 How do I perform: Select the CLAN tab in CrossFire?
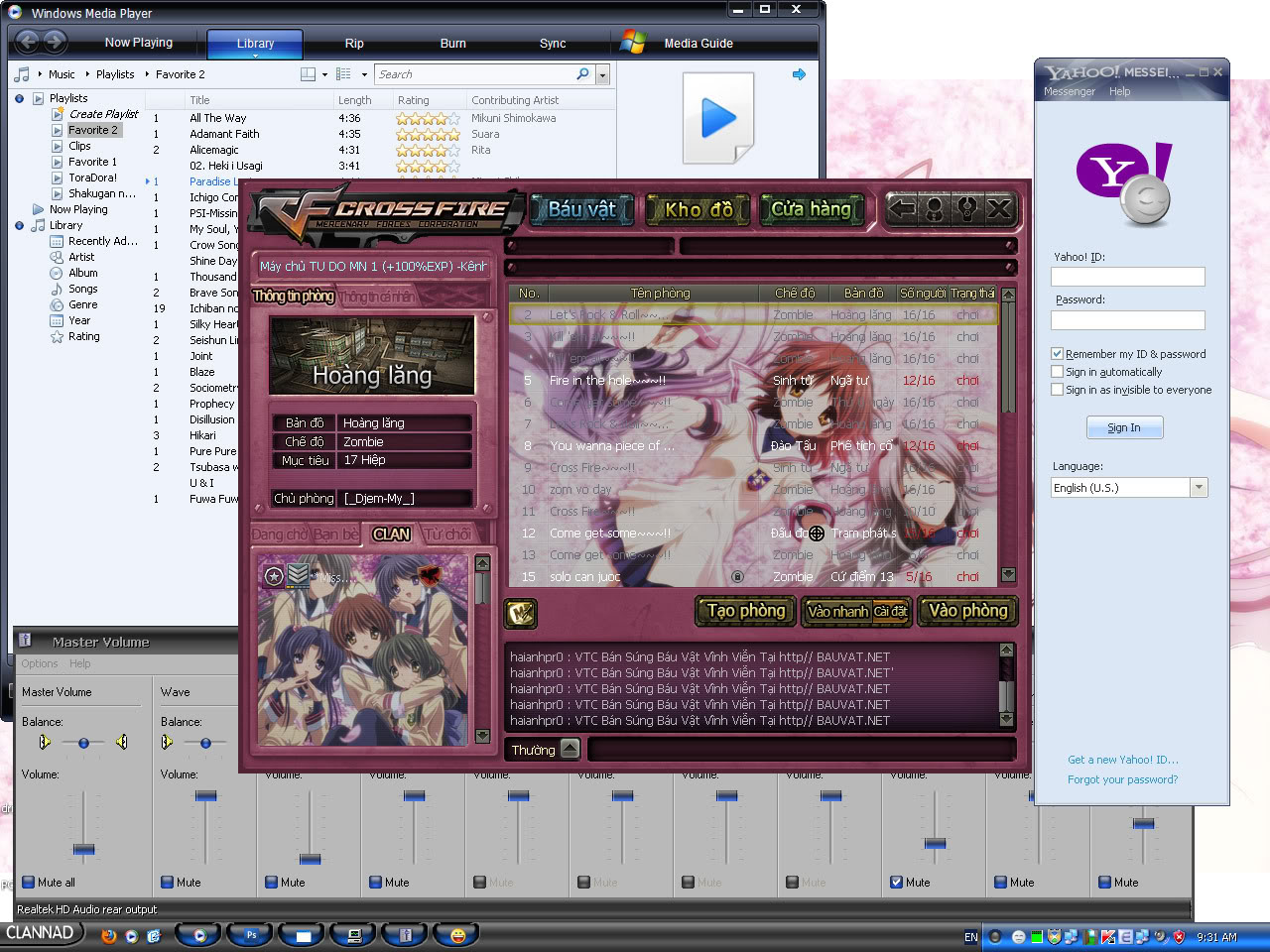[x=391, y=534]
